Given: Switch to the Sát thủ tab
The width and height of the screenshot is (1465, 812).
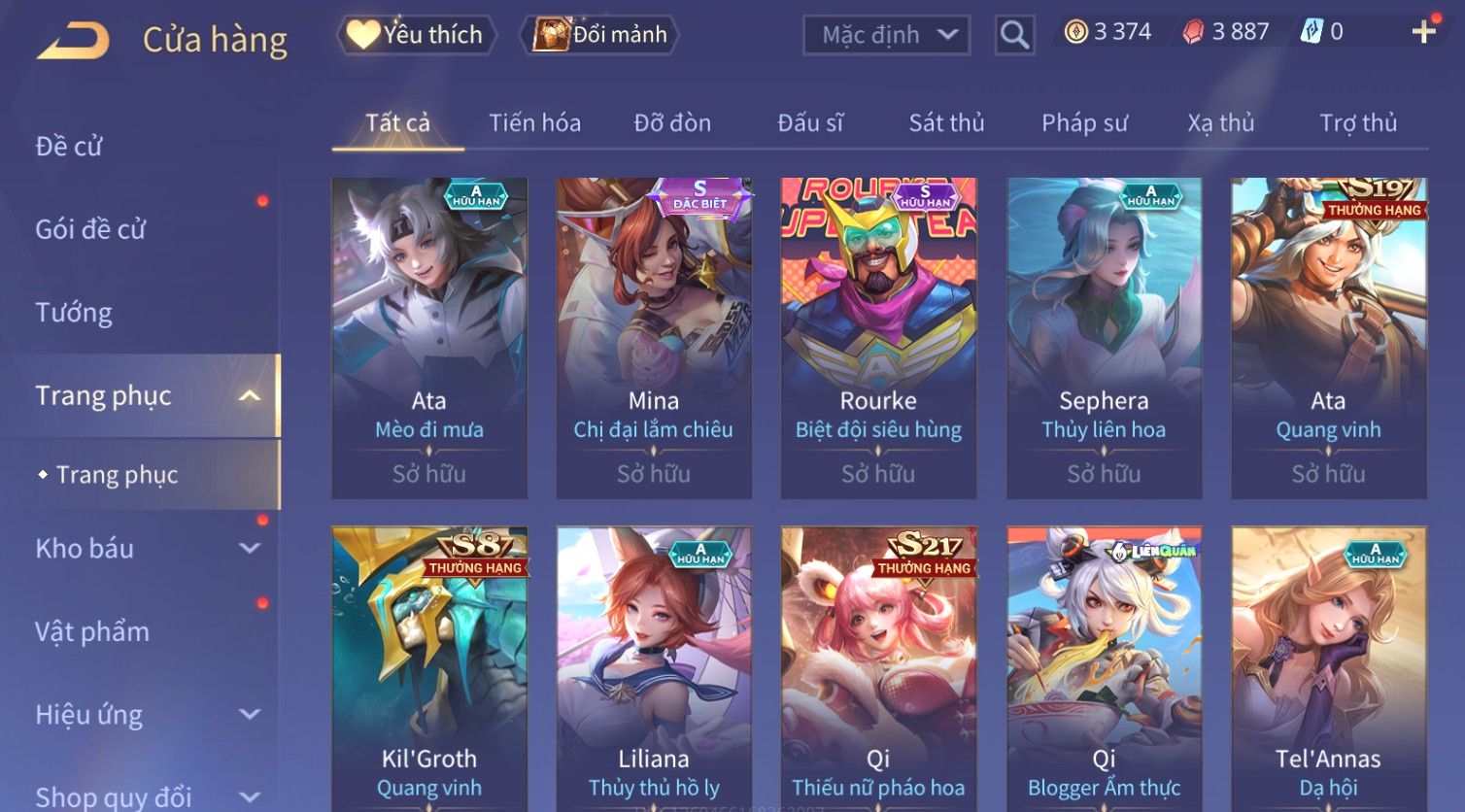Looking at the screenshot, I should coord(946,123).
